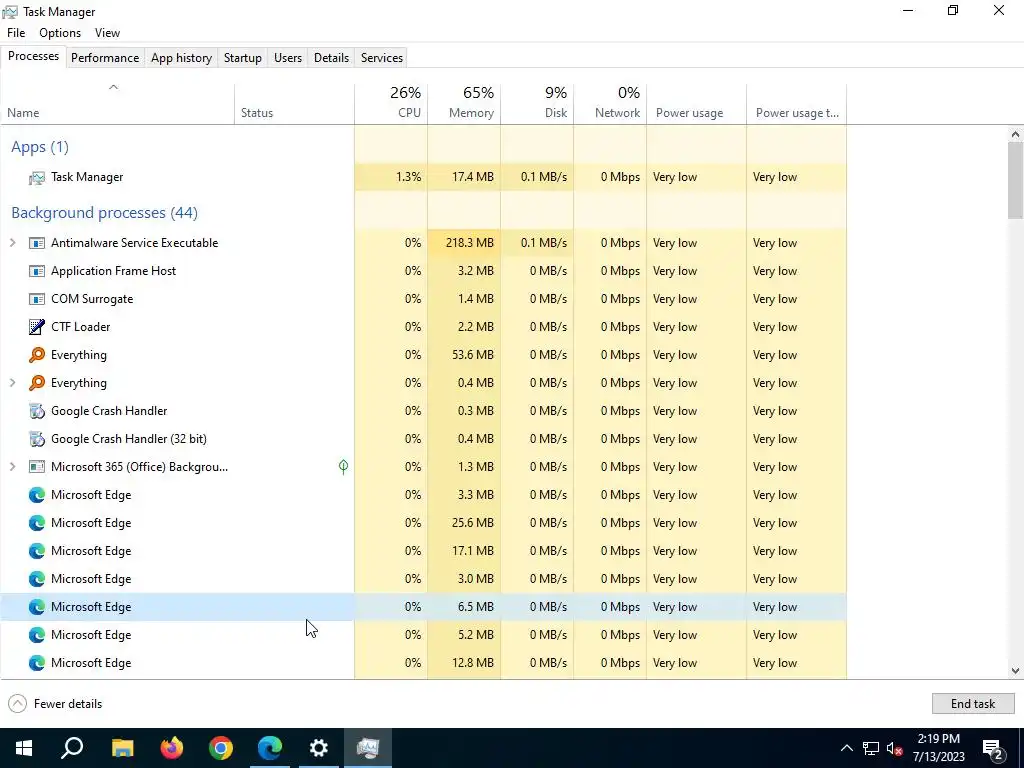Switch to the App history tab
Screen dimensions: 1024x768
point(182,57)
